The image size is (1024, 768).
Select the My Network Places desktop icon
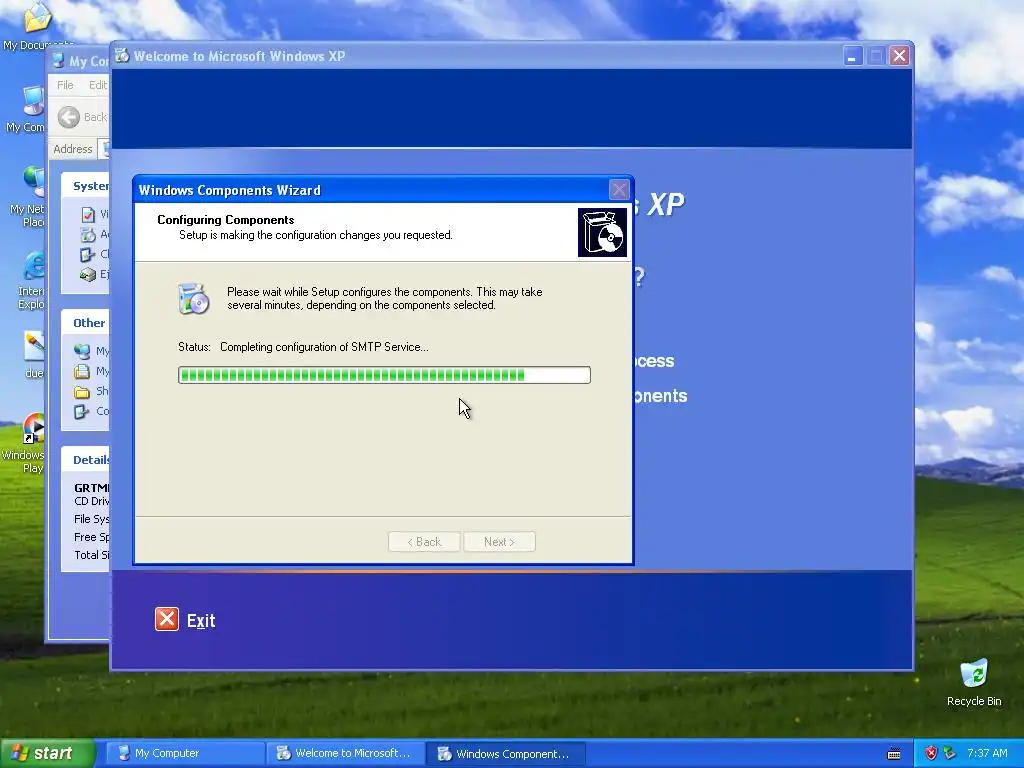[x=33, y=183]
